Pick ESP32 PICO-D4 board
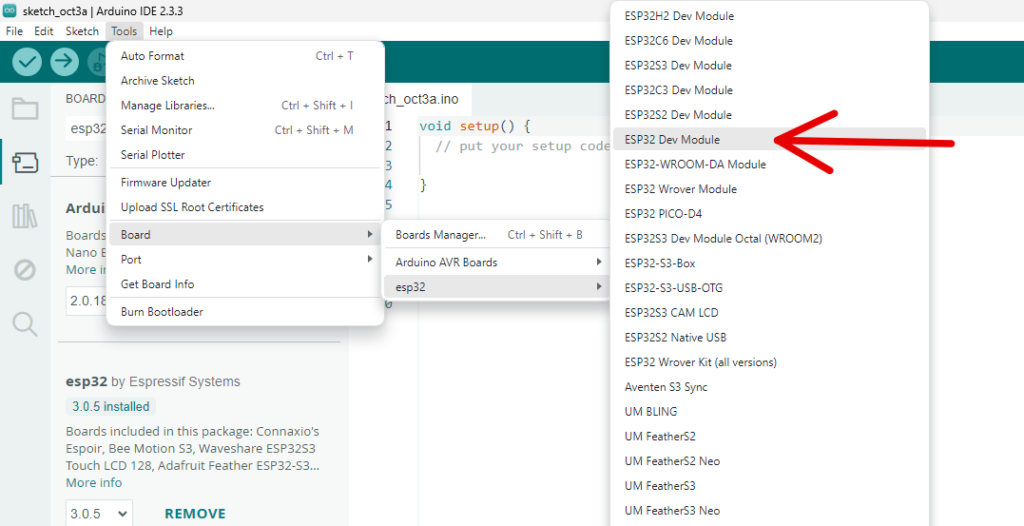The image size is (1024, 526). coord(769,214)
